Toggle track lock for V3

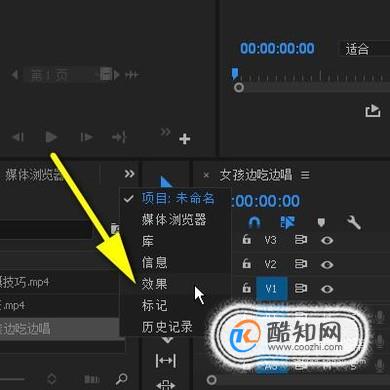247,239
